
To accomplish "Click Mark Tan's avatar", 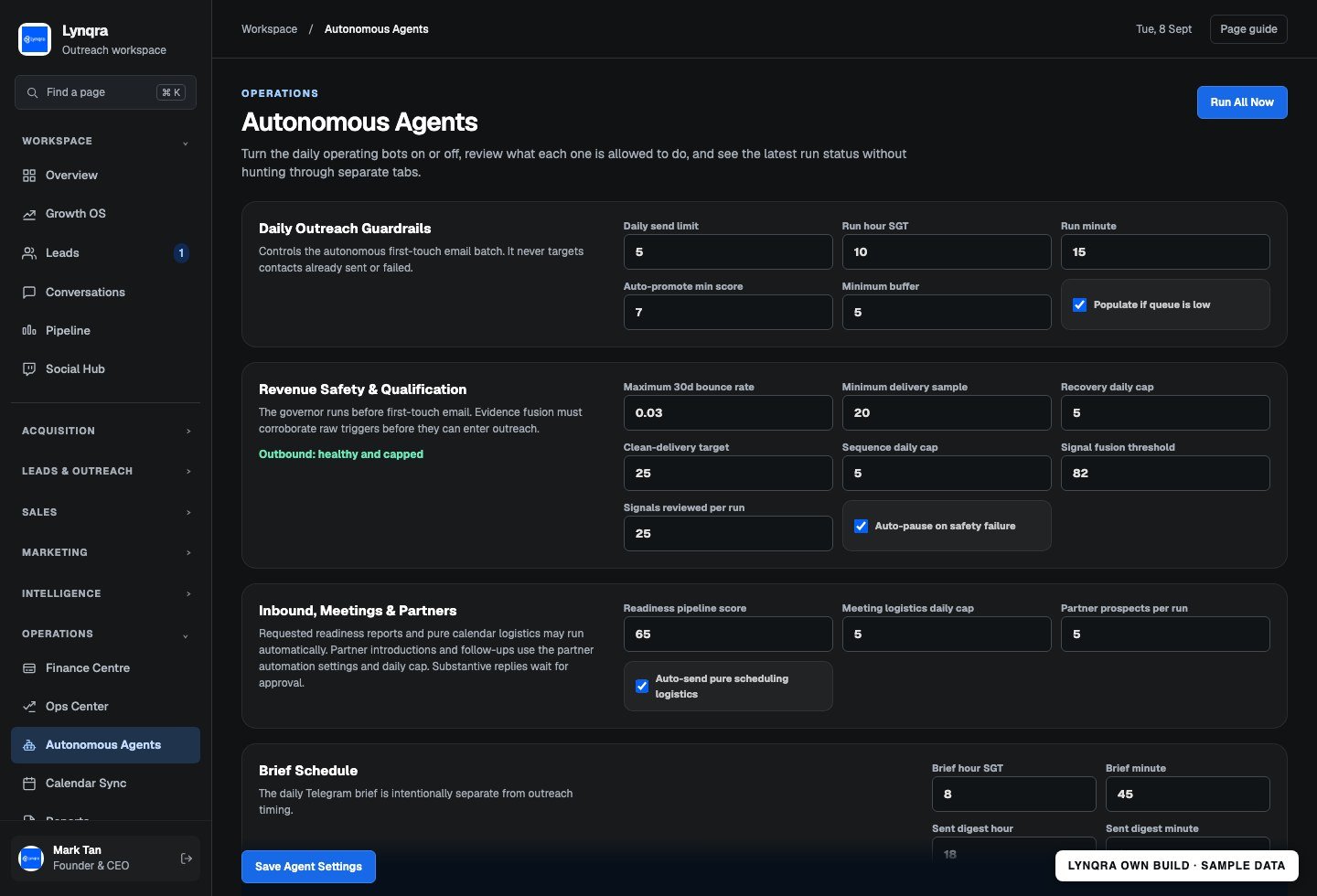I will (x=32, y=859).
